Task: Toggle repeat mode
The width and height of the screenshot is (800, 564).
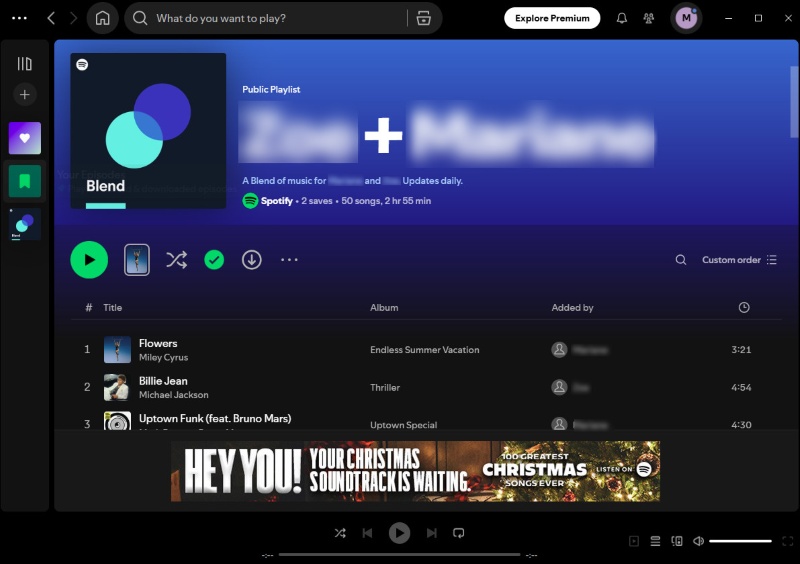Action: (459, 533)
